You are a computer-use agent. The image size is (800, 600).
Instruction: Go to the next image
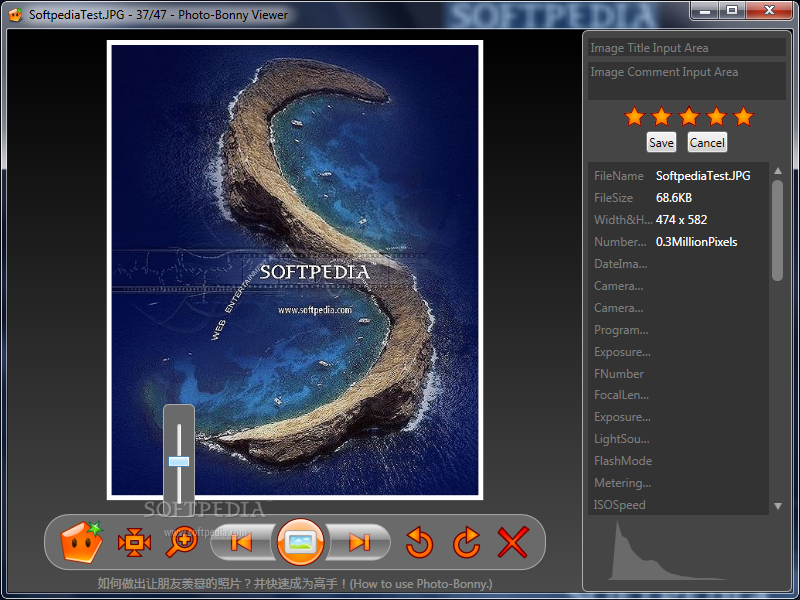click(359, 542)
